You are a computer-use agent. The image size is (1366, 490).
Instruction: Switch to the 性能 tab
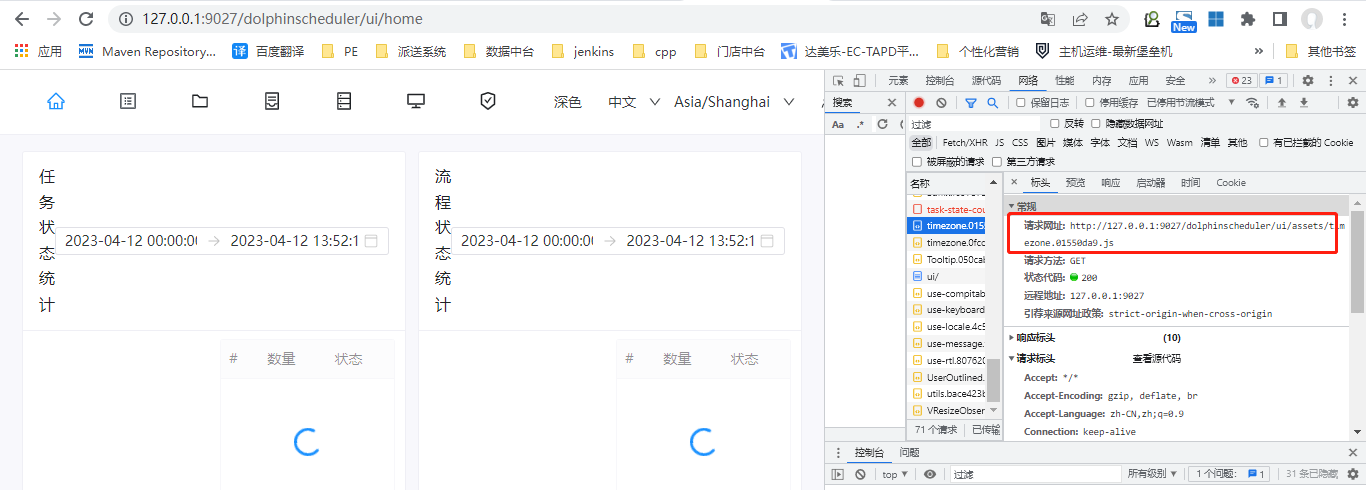click(1065, 81)
